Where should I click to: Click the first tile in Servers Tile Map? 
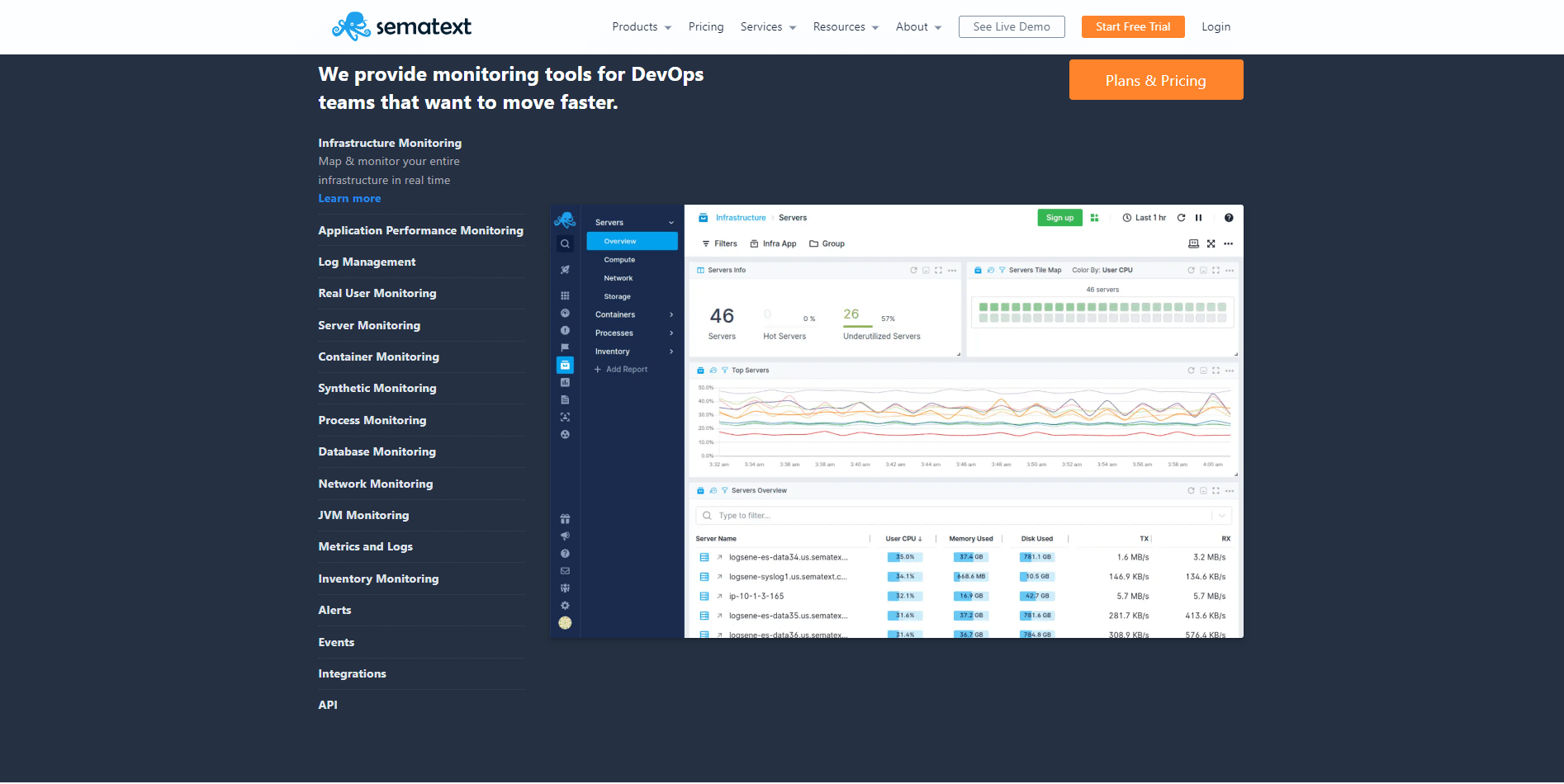point(983,307)
